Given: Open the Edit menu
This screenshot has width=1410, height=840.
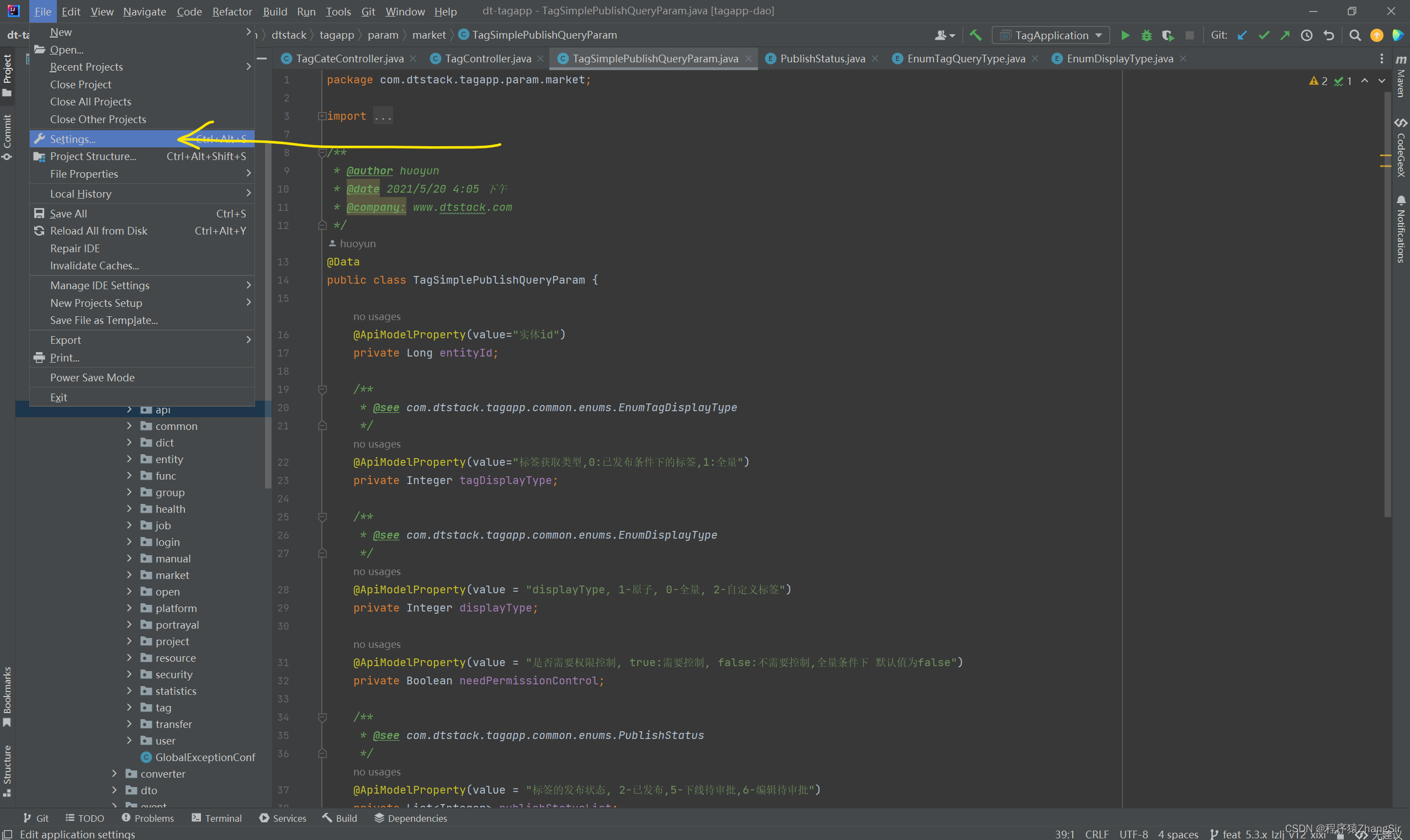Looking at the screenshot, I should click(71, 12).
